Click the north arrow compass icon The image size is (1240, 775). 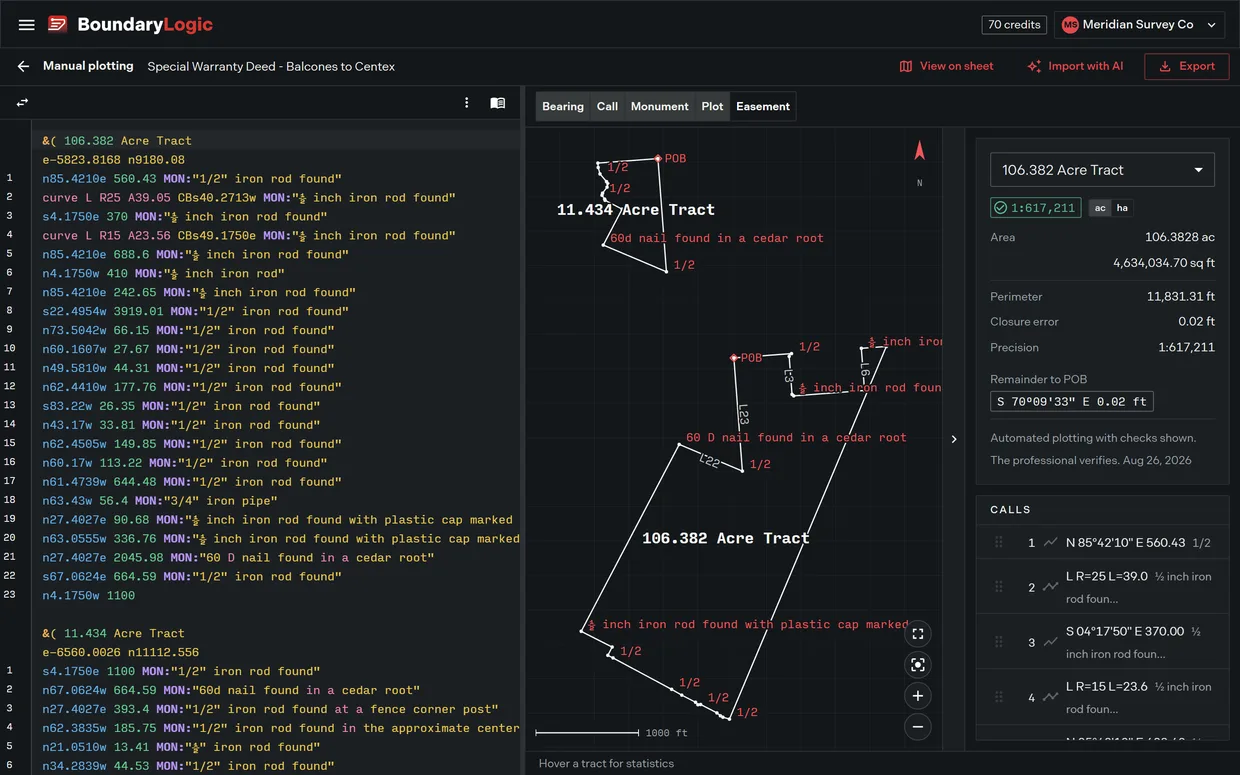click(920, 151)
